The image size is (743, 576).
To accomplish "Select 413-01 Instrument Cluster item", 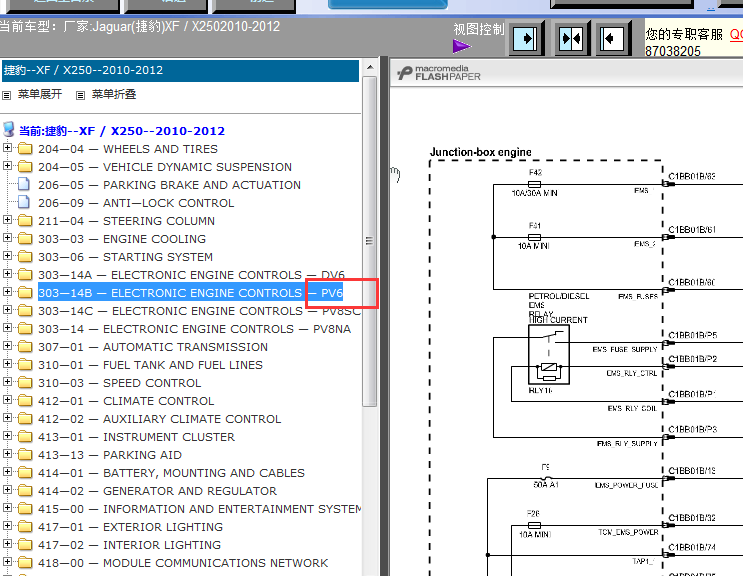I will point(136,437).
